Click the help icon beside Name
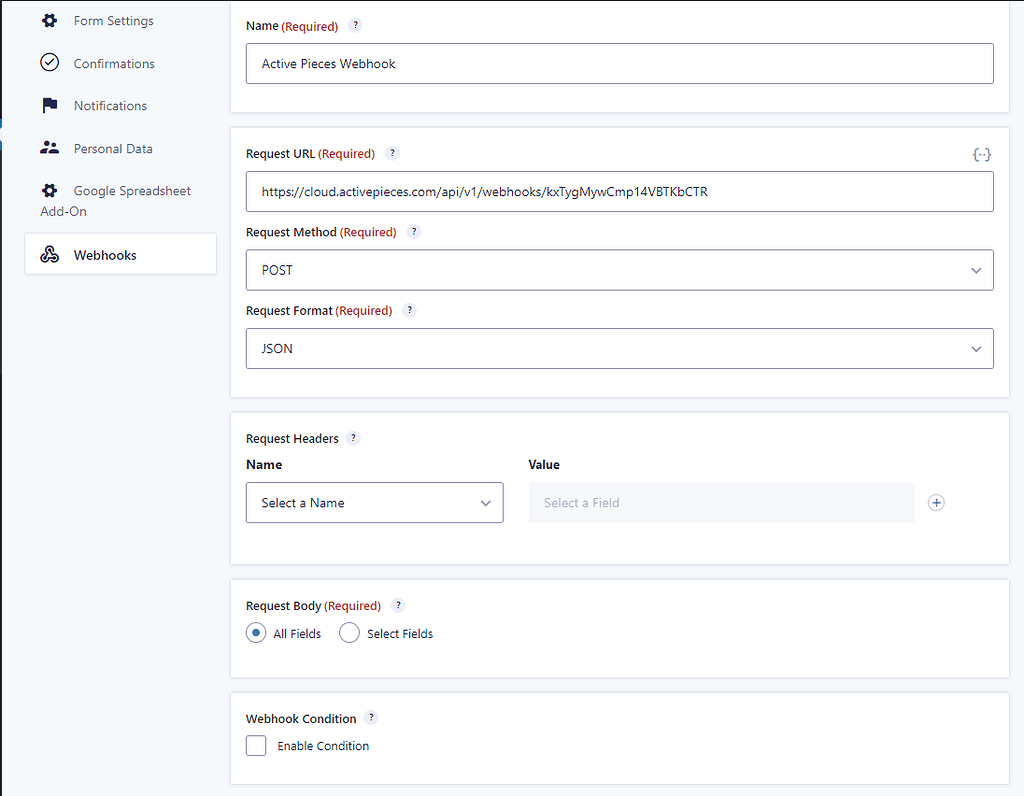The width and height of the screenshot is (1024, 796). (355, 25)
